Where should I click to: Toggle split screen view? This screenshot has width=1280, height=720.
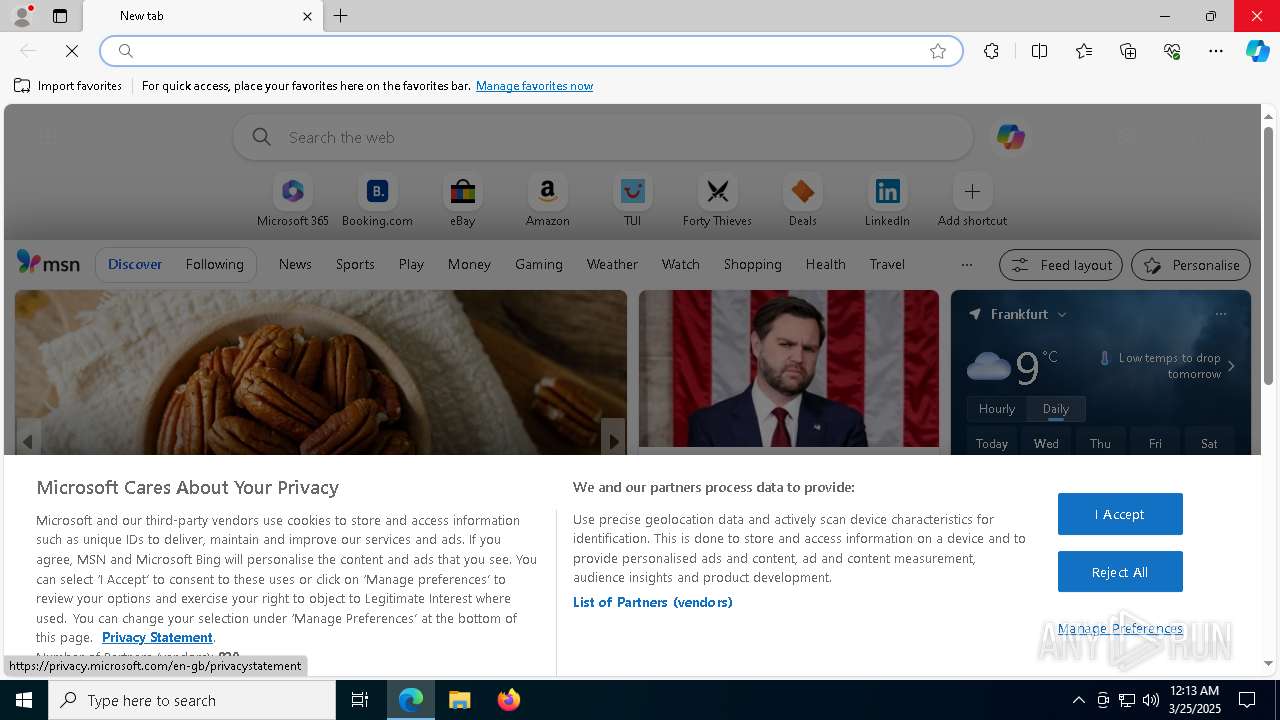click(x=1039, y=51)
